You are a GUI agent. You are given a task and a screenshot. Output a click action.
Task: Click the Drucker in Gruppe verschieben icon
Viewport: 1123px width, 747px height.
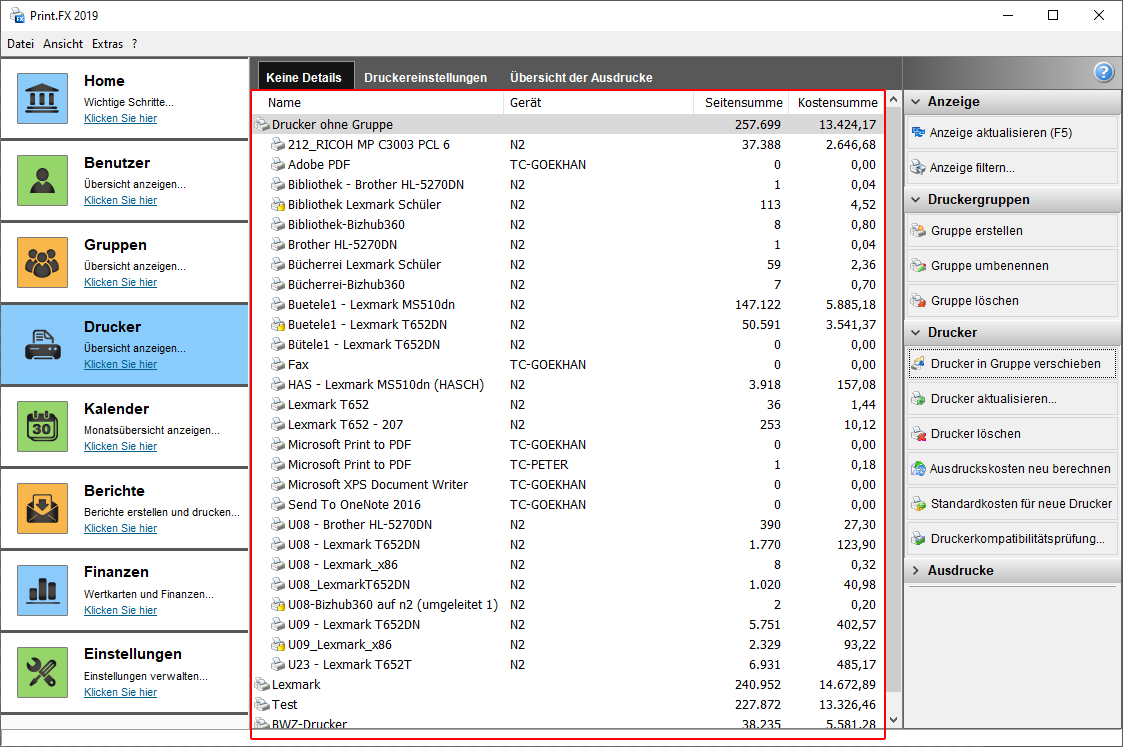point(918,364)
